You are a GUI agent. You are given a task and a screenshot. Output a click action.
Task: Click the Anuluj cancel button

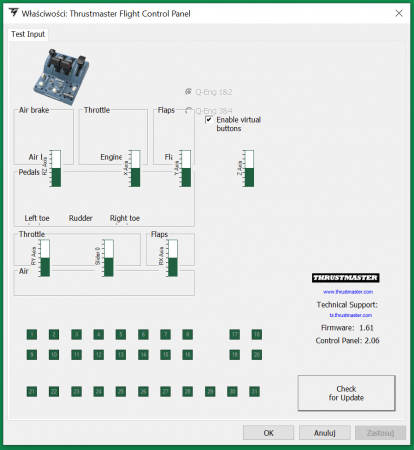click(324, 433)
